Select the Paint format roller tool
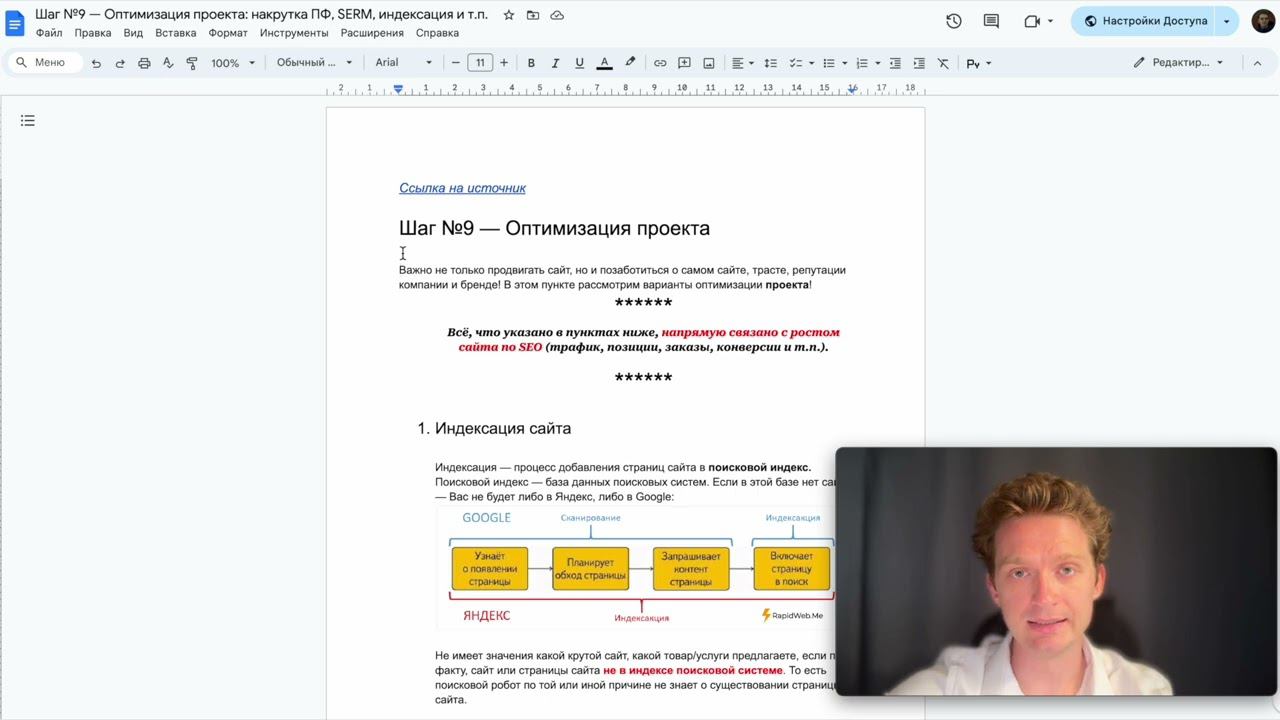The image size is (1280, 720). coord(192,63)
